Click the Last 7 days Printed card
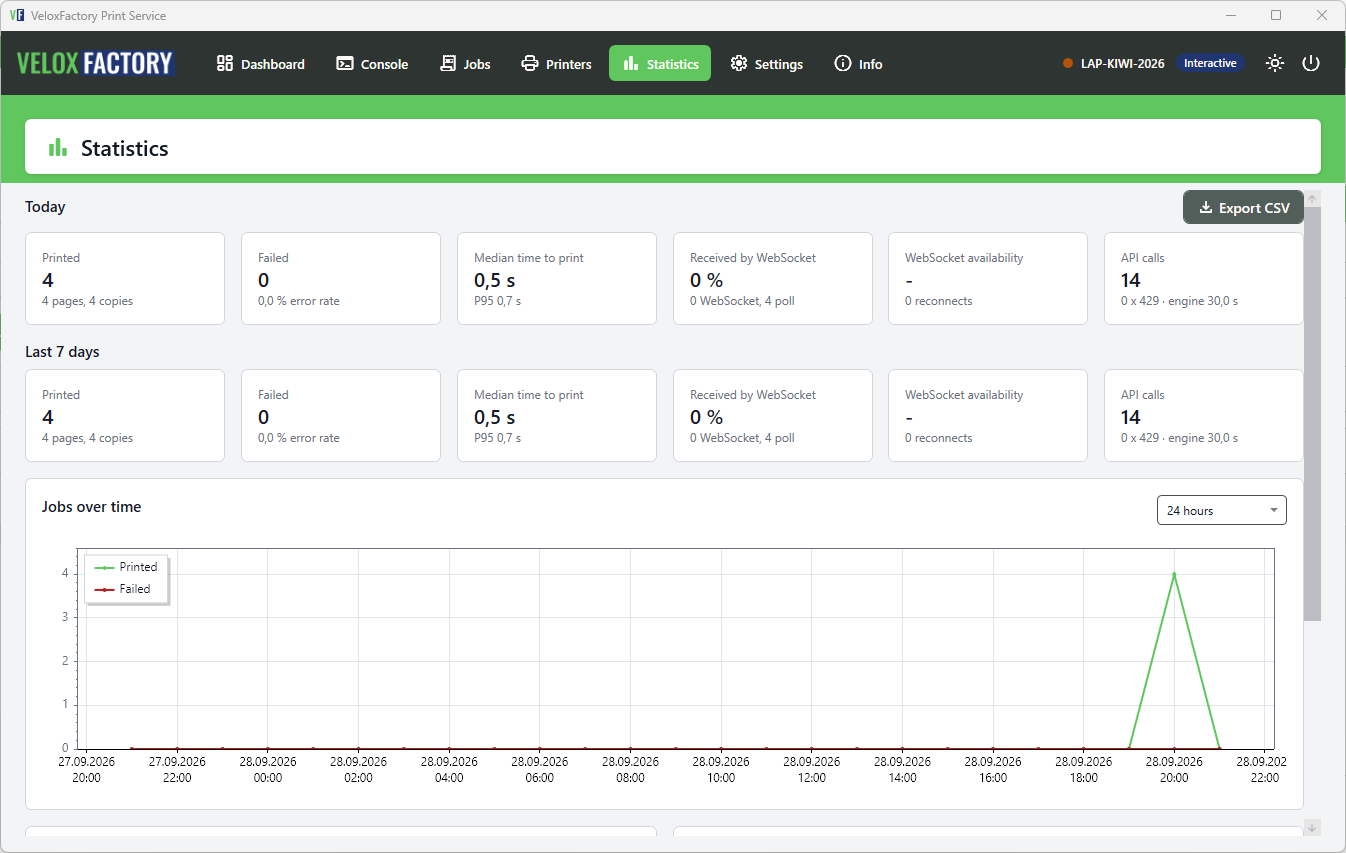1346x853 pixels. click(125, 416)
